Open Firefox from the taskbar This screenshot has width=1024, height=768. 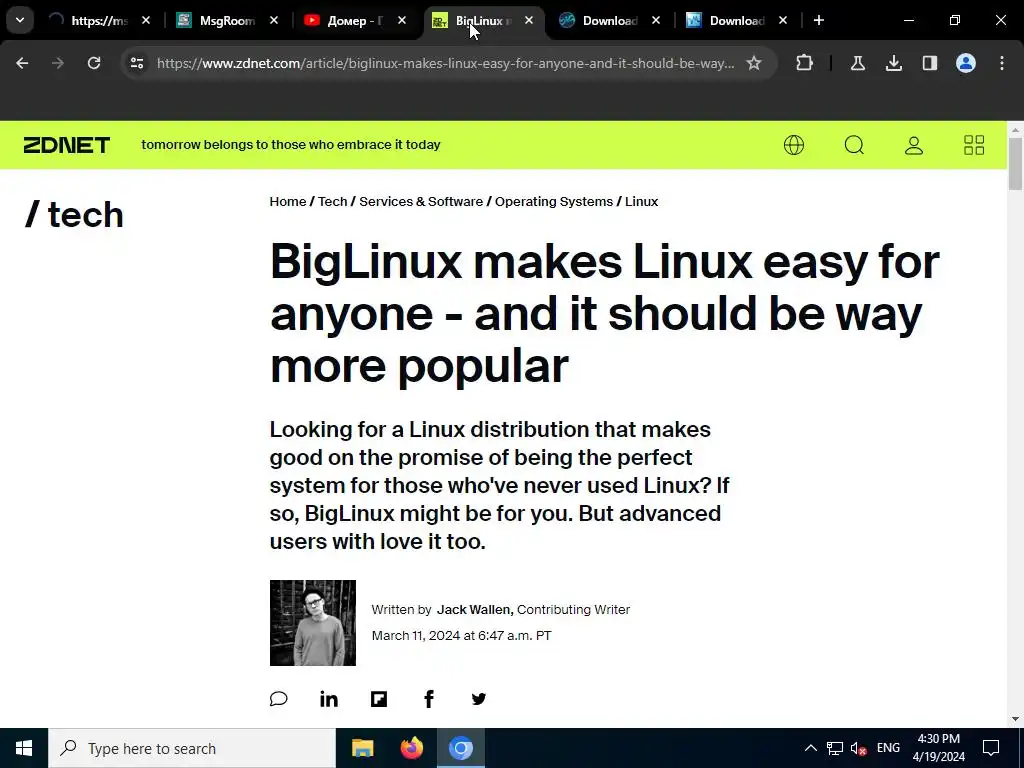click(x=411, y=748)
